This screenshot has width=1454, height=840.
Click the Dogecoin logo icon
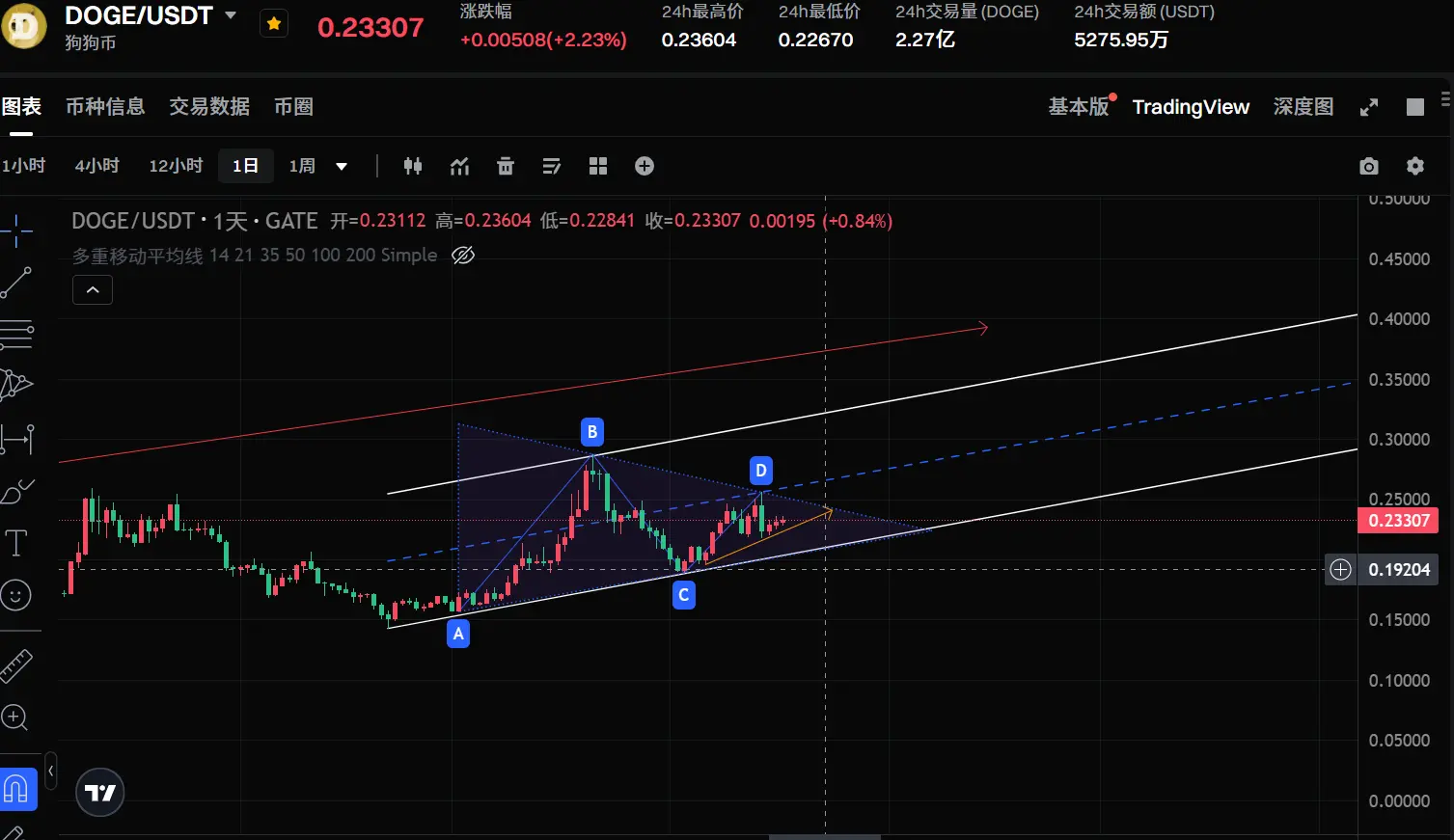23,27
